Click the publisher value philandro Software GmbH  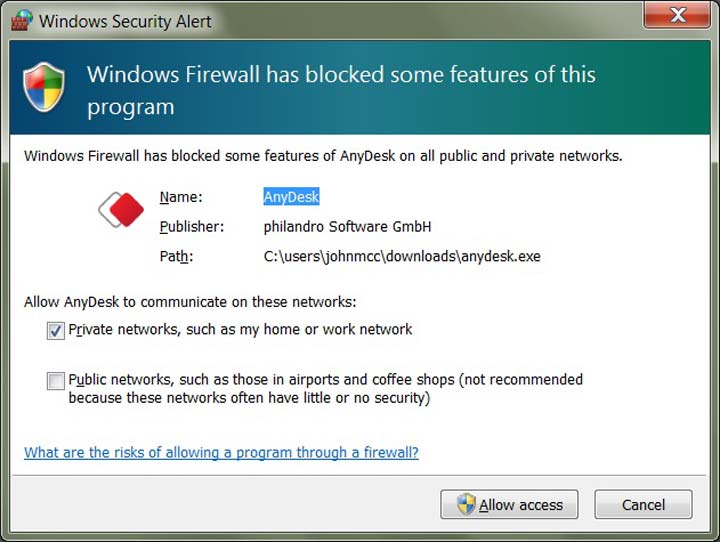tap(347, 227)
